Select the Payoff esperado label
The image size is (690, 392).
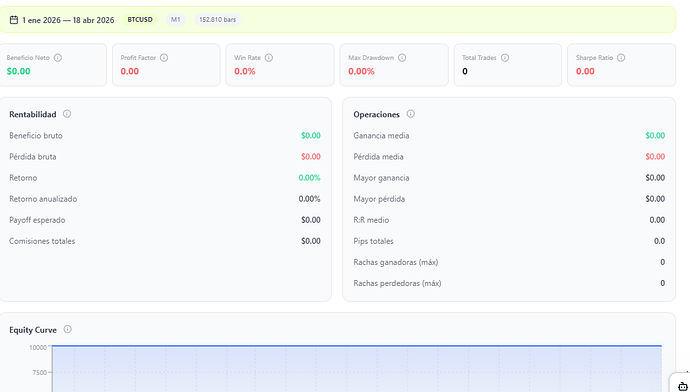coord(37,220)
